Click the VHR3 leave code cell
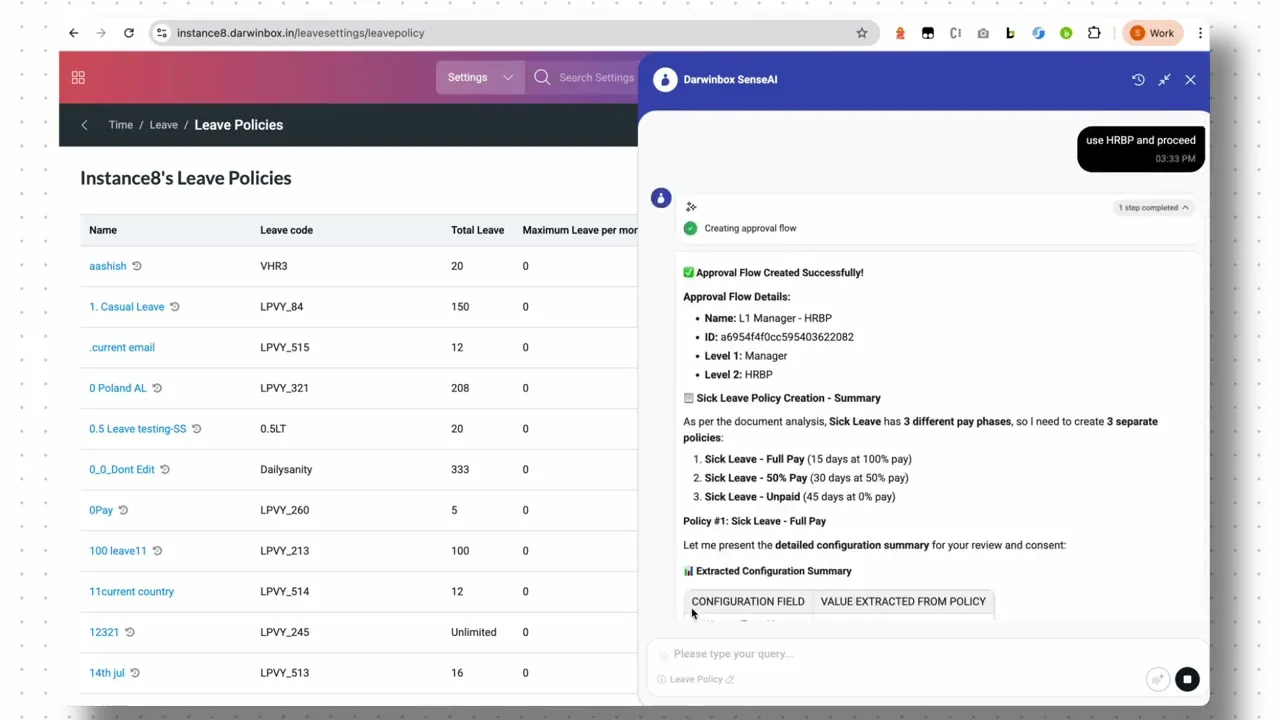 click(x=274, y=266)
